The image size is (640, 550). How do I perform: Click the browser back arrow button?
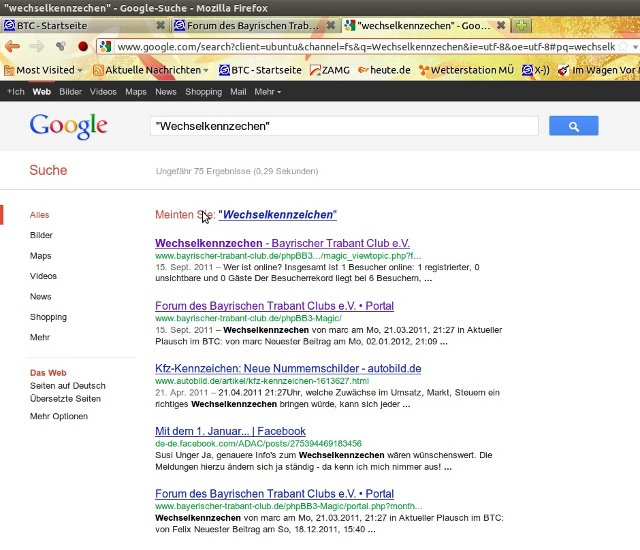click(x=13, y=47)
